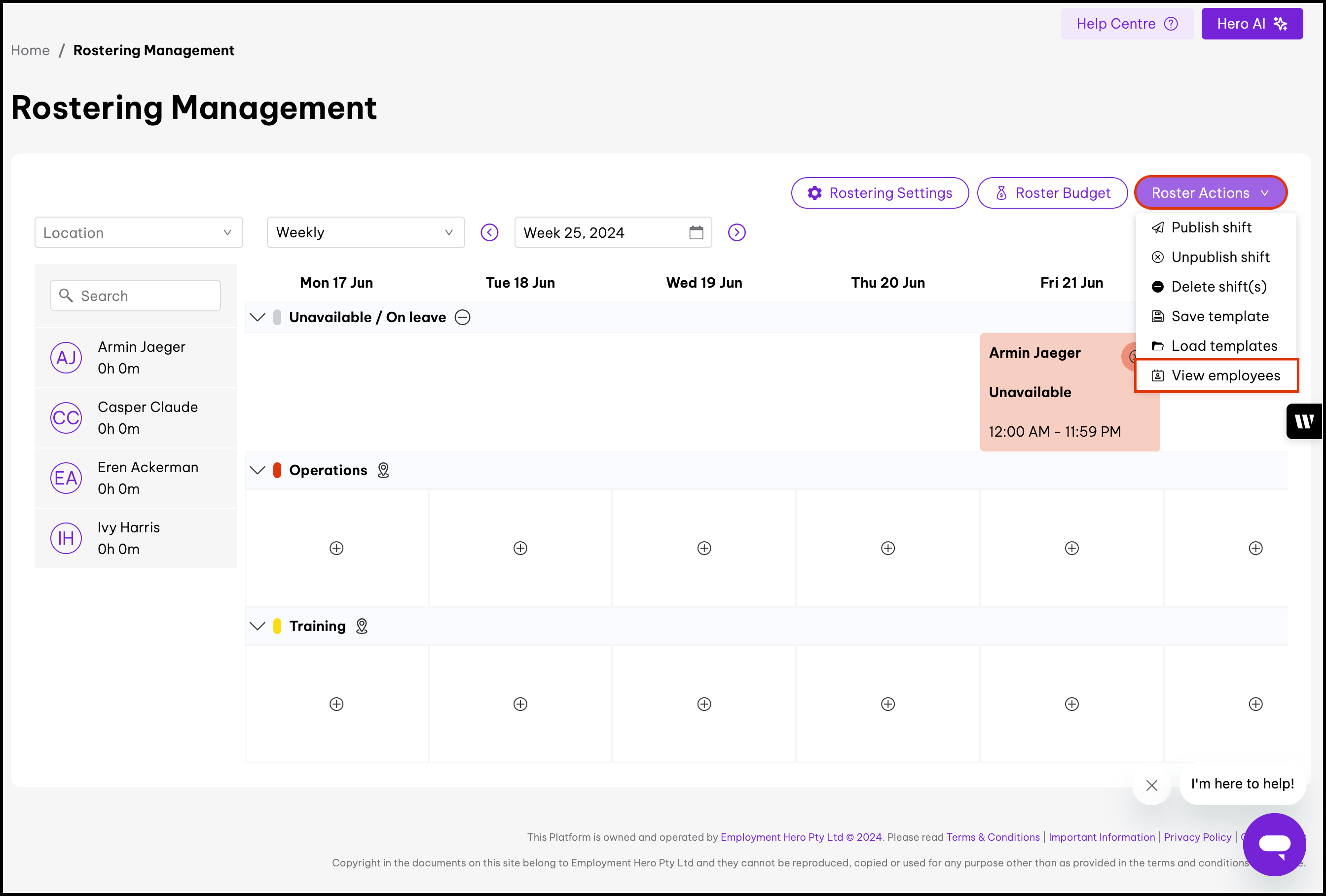Viewport: 1326px width, 896px height.
Task: Add shift in Training on Wed 19 Jun
Action: (x=704, y=704)
